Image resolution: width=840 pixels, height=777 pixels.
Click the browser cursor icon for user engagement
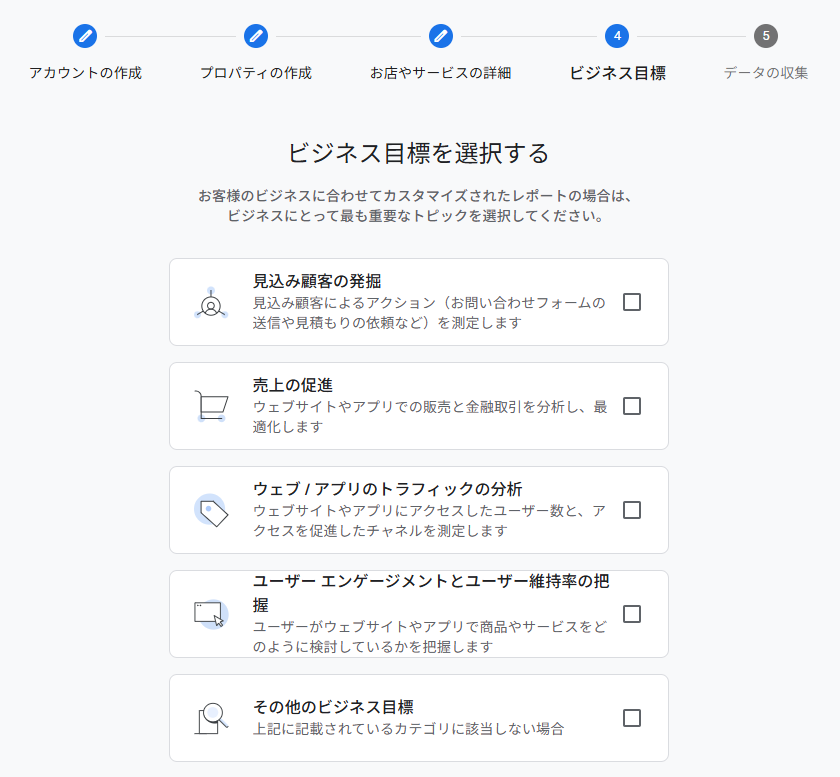[x=211, y=614]
